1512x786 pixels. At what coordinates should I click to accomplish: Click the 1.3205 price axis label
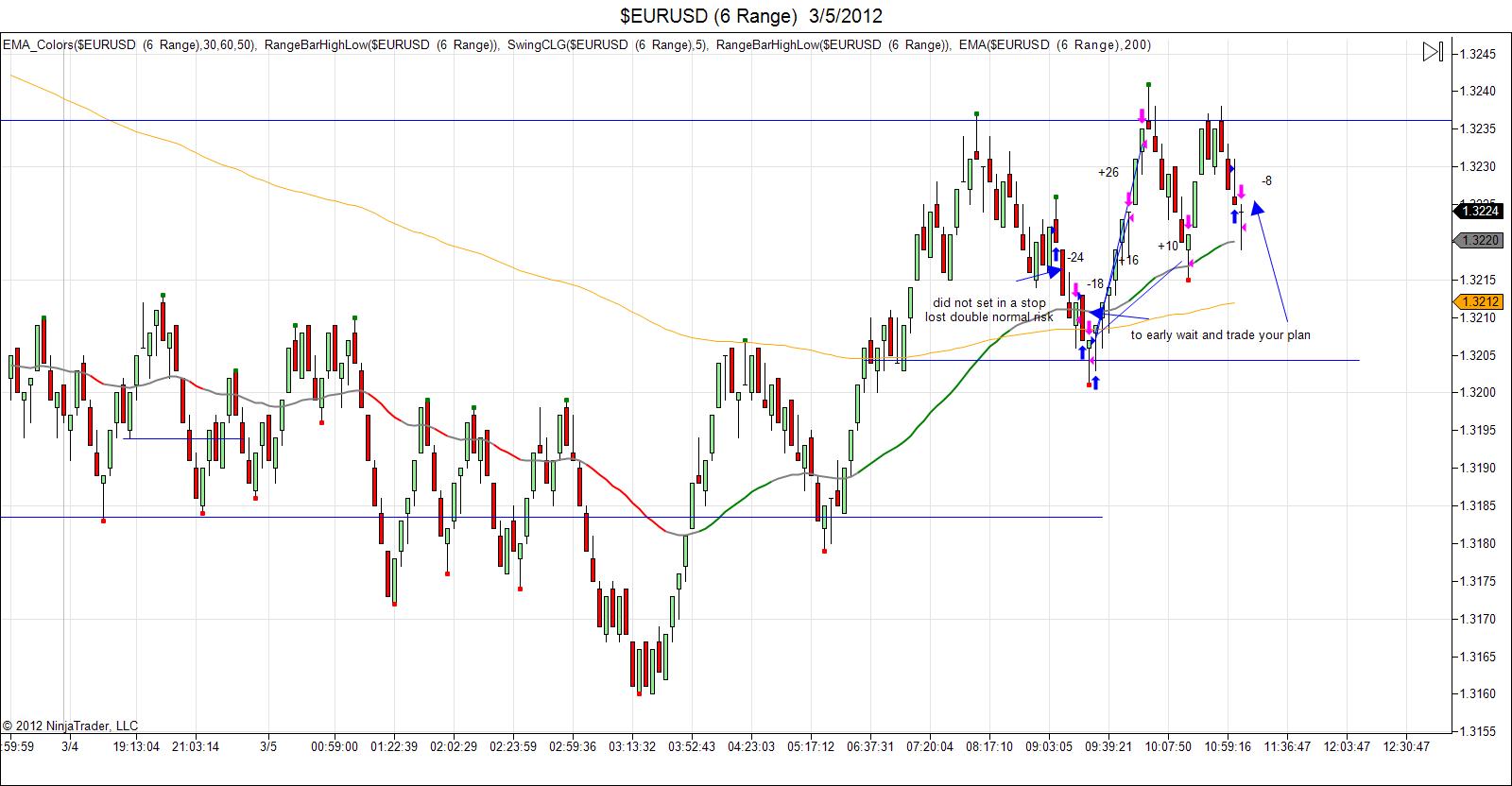pos(1478,355)
